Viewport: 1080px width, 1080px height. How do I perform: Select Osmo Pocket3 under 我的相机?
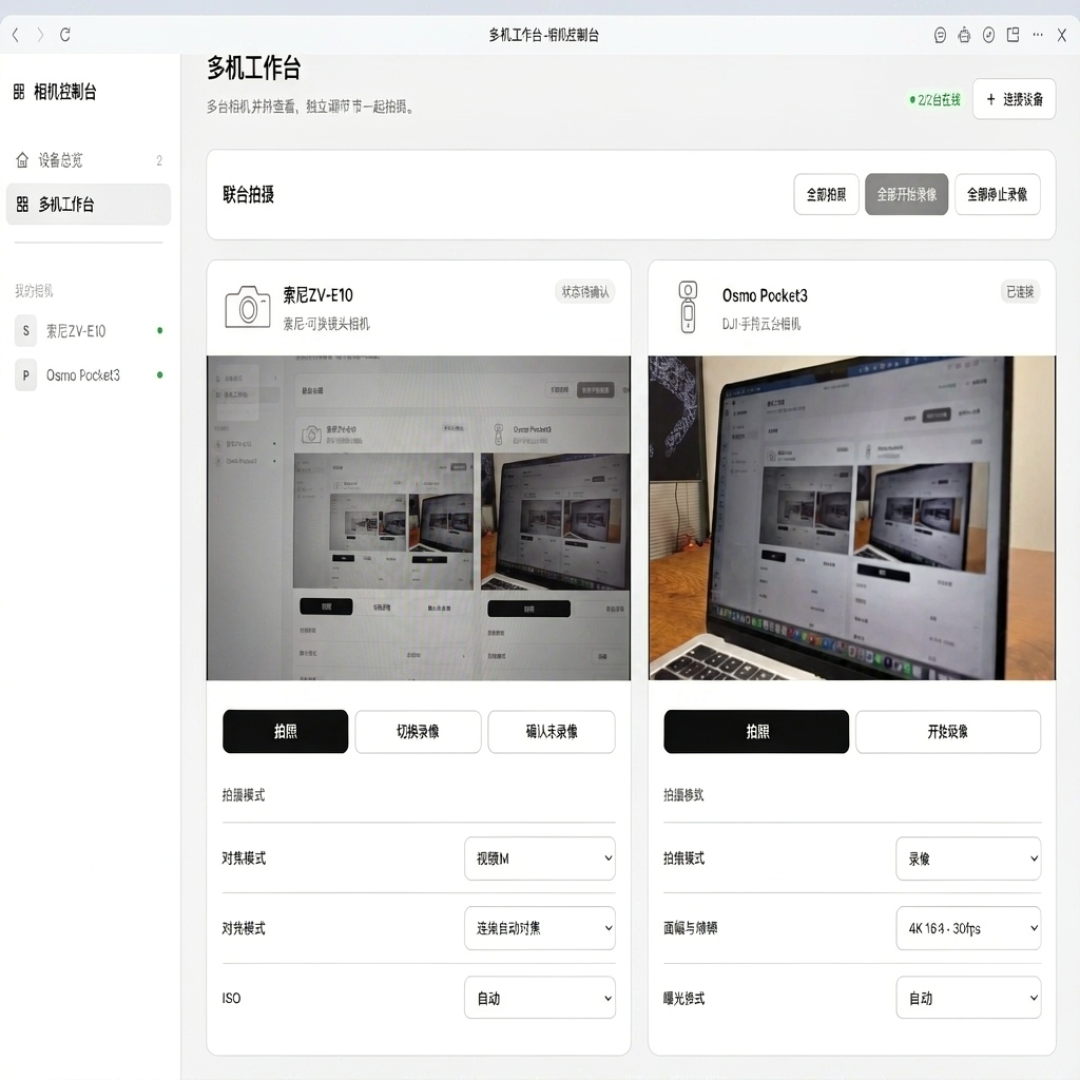(x=88, y=375)
